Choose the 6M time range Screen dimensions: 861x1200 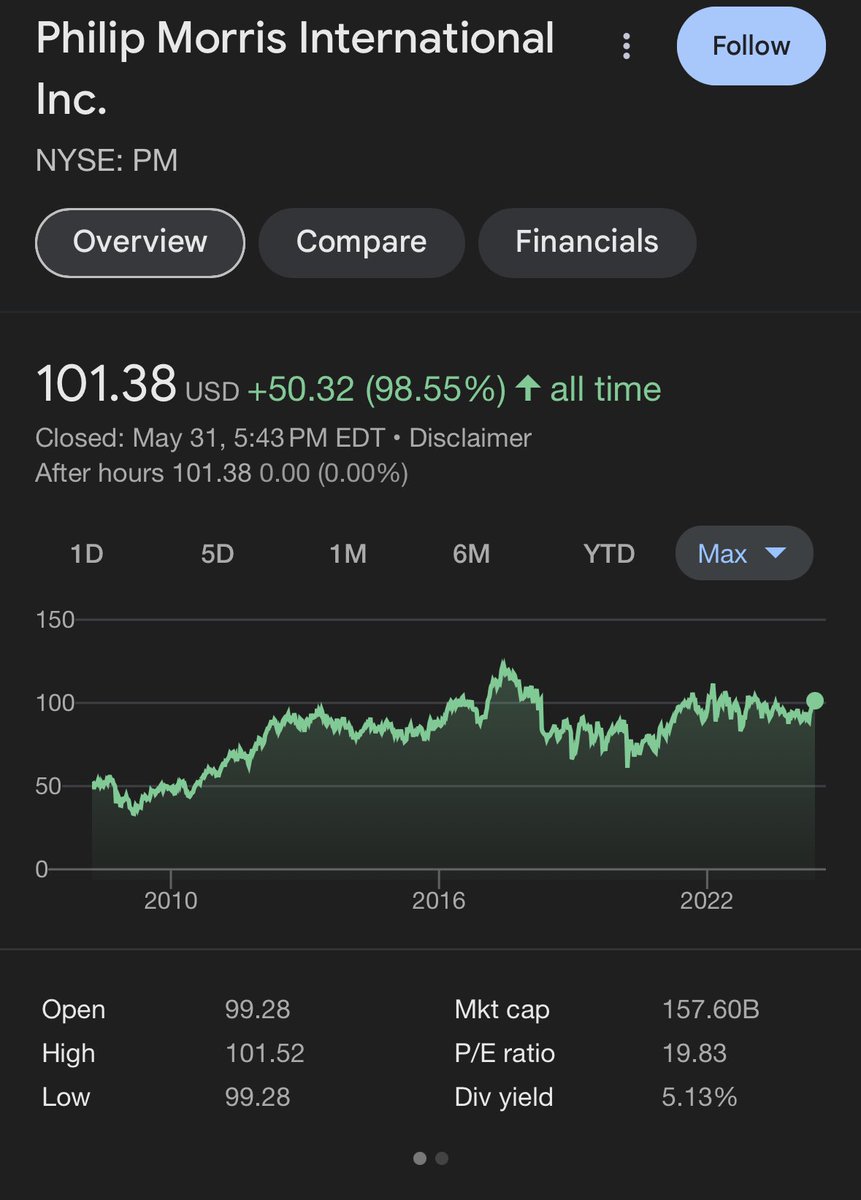click(471, 553)
